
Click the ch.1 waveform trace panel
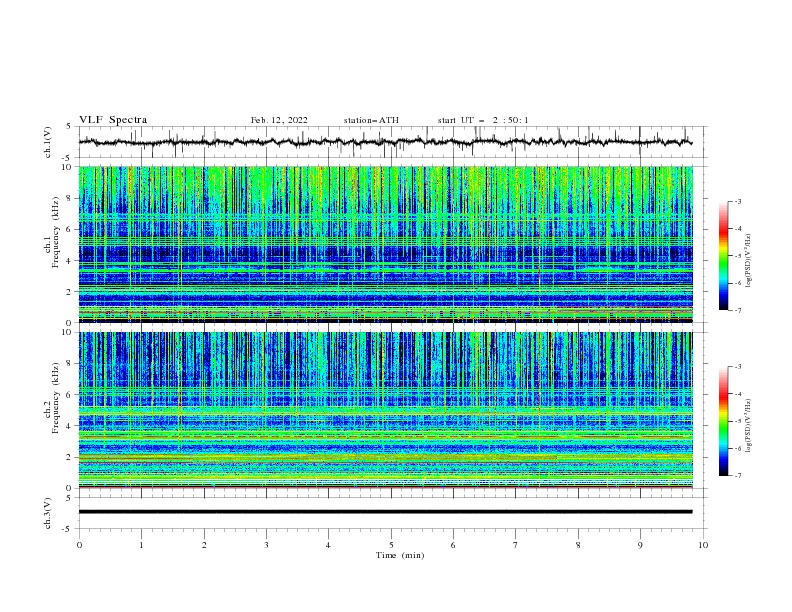392,142
